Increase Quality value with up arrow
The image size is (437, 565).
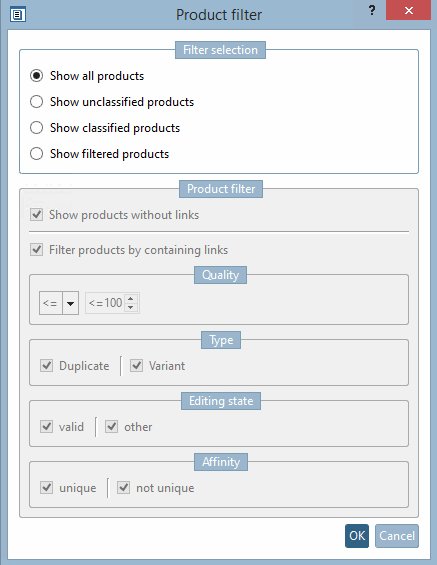(x=131, y=298)
